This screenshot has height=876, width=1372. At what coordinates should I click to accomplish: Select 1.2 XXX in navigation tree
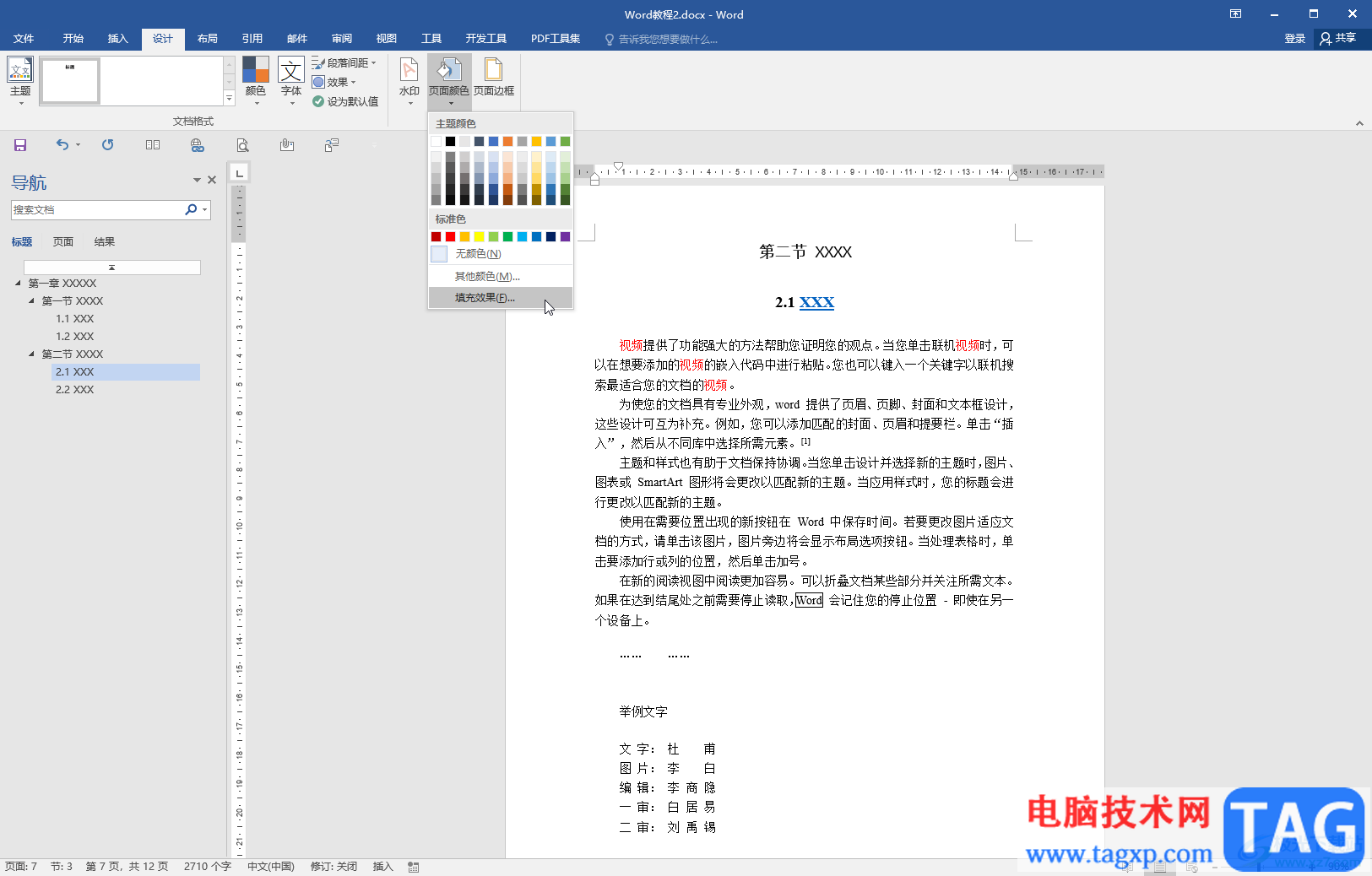point(74,336)
